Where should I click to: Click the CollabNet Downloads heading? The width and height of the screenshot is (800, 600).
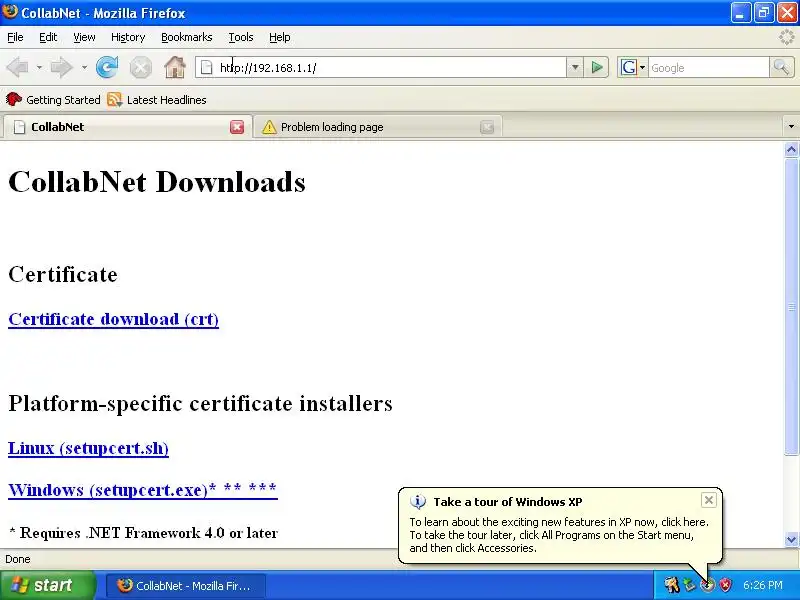pos(157,182)
